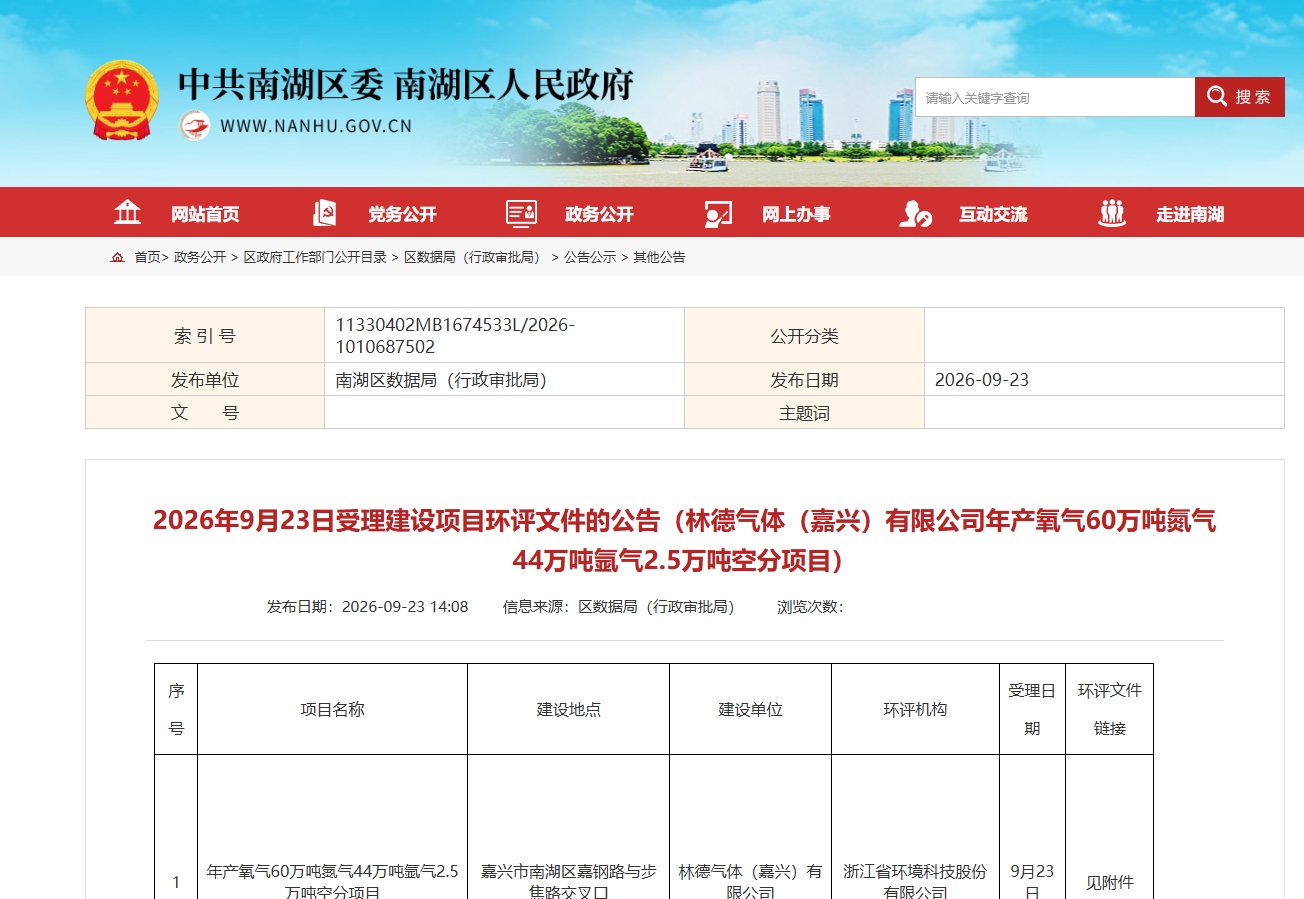Click the document icon beside 政务公开
The height and width of the screenshot is (899, 1304).
[521, 213]
